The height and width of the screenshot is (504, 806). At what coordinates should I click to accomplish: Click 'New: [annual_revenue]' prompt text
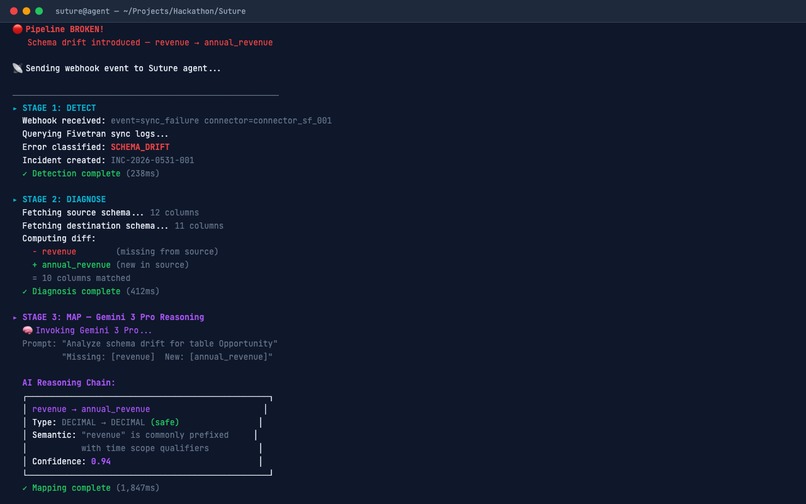tap(218, 357)
